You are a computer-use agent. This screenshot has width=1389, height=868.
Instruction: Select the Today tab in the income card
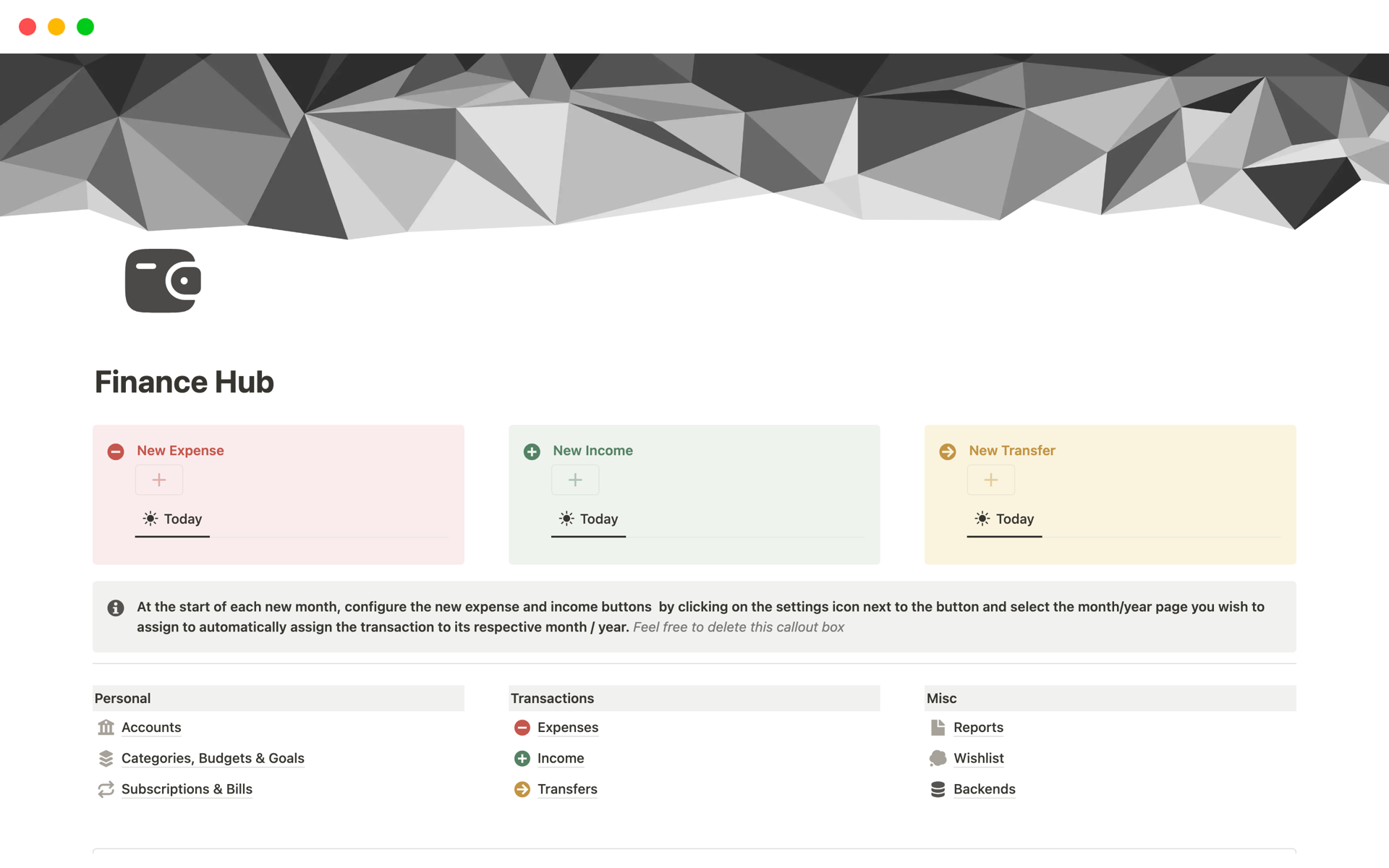point(589,519)
